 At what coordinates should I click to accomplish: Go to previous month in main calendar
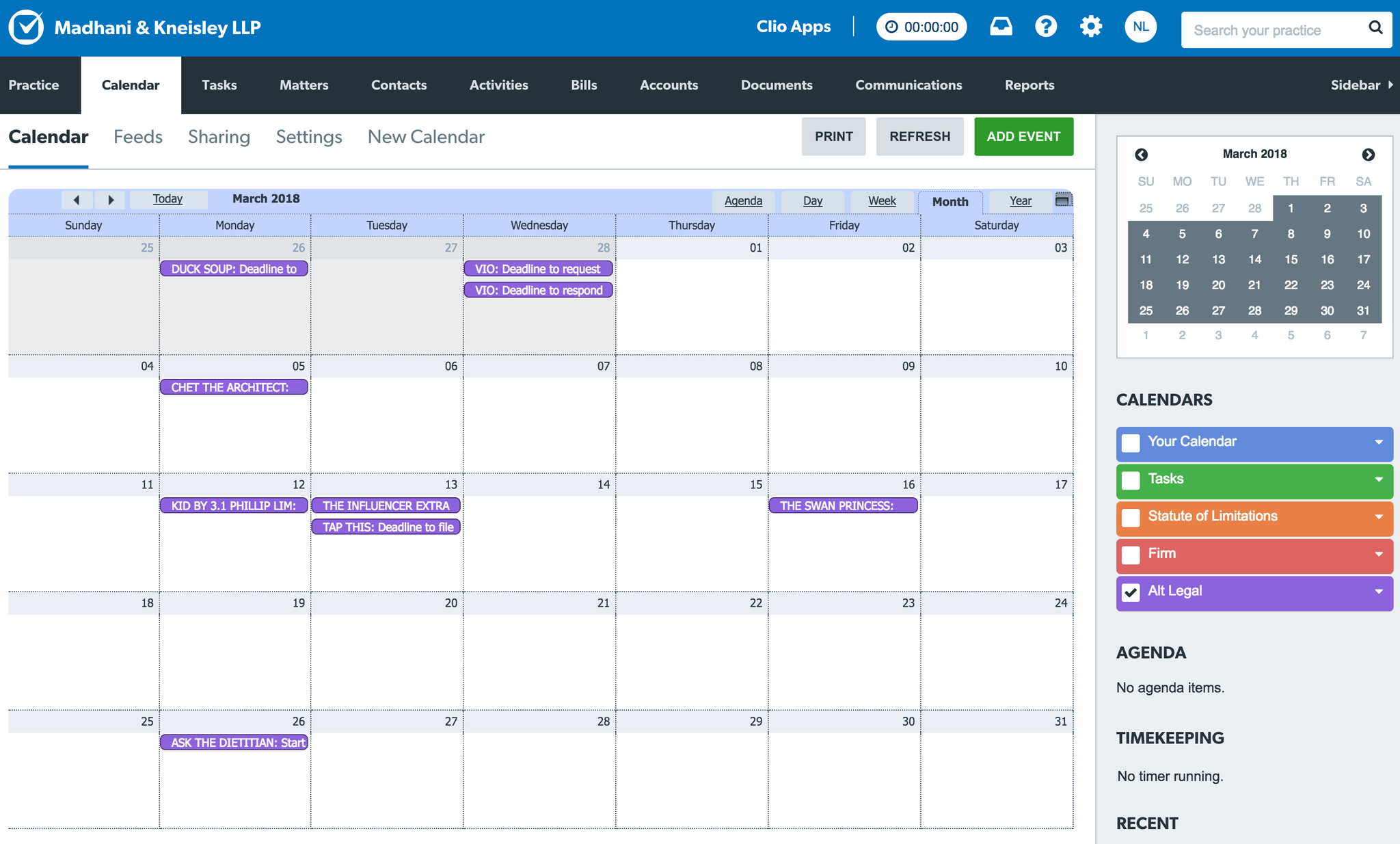coord(77,200)
